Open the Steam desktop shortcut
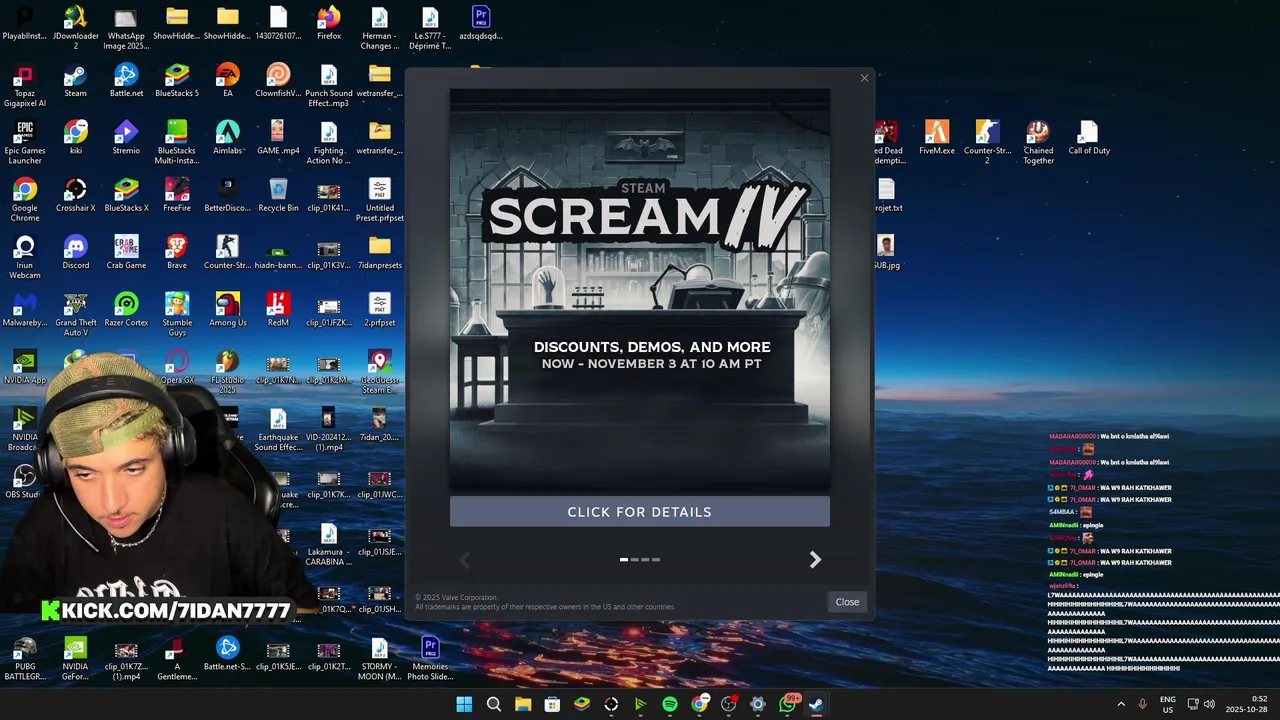This screenshot has height=720, width=1280. click(x=75, y=81)
